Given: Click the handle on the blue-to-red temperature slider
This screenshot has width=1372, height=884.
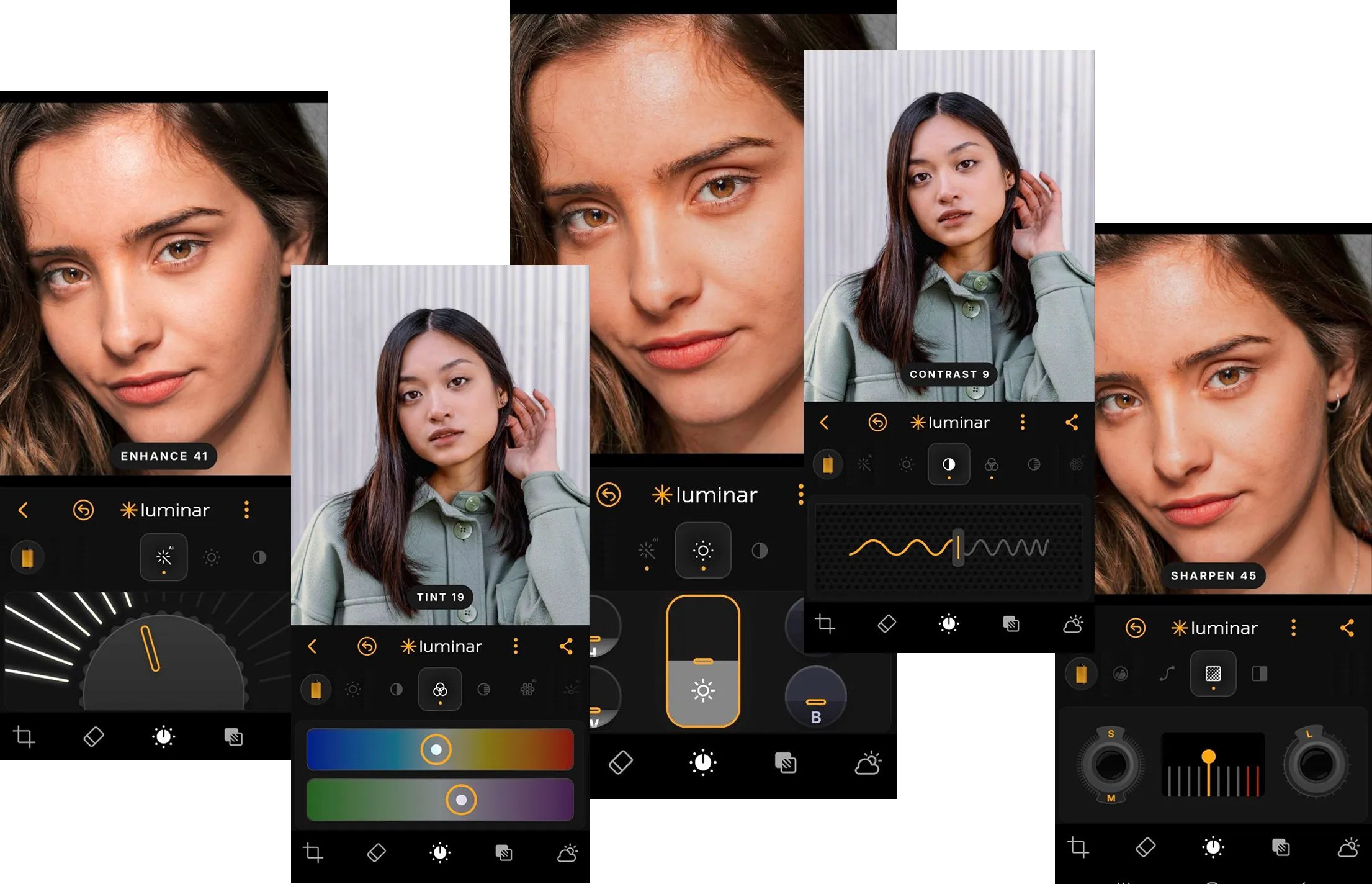Looking at the screenshot, I should pyautogui.click(x=436, y=749).
